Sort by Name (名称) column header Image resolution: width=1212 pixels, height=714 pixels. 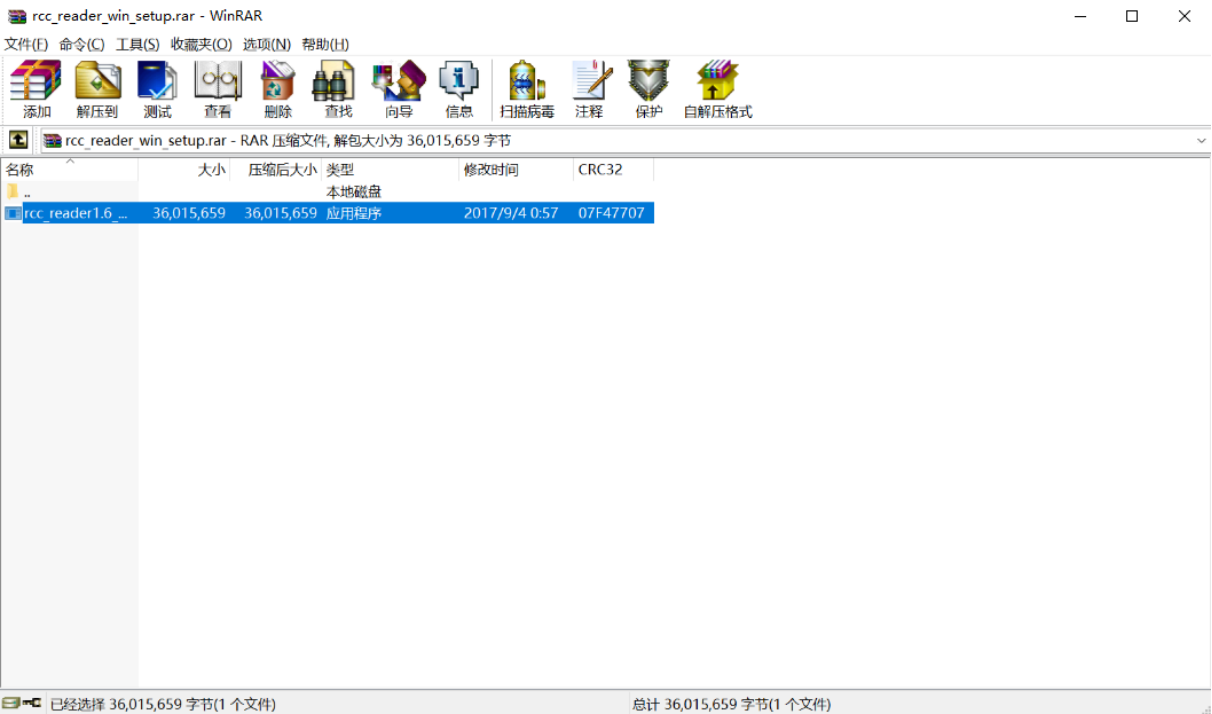click(70, 169)
